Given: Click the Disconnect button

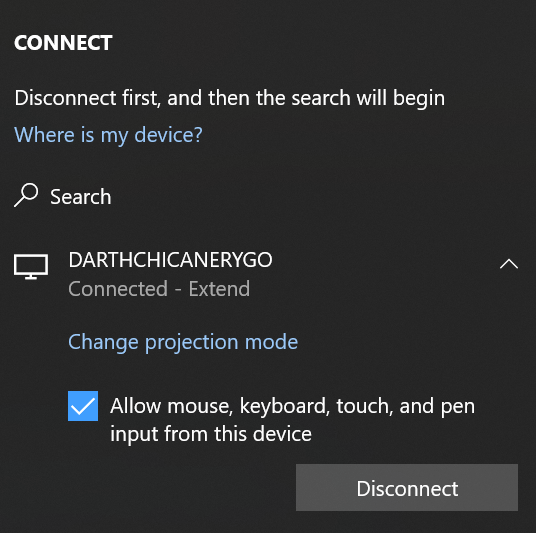Looking at the screenshot, I should [x=407, y=488].
